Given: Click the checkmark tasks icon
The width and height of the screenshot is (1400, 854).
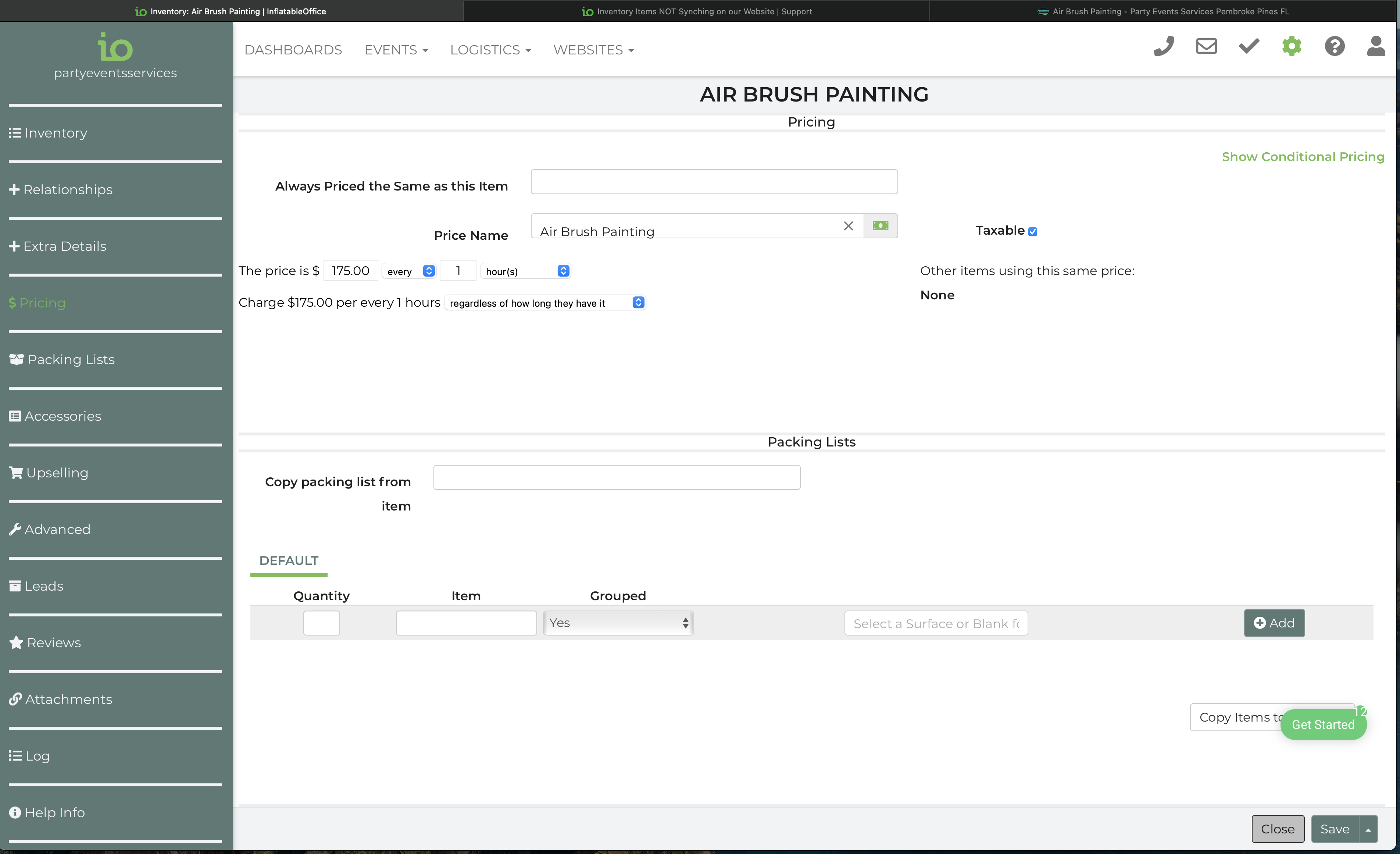Looking at the screenshot, I should tap(1248, 47).
